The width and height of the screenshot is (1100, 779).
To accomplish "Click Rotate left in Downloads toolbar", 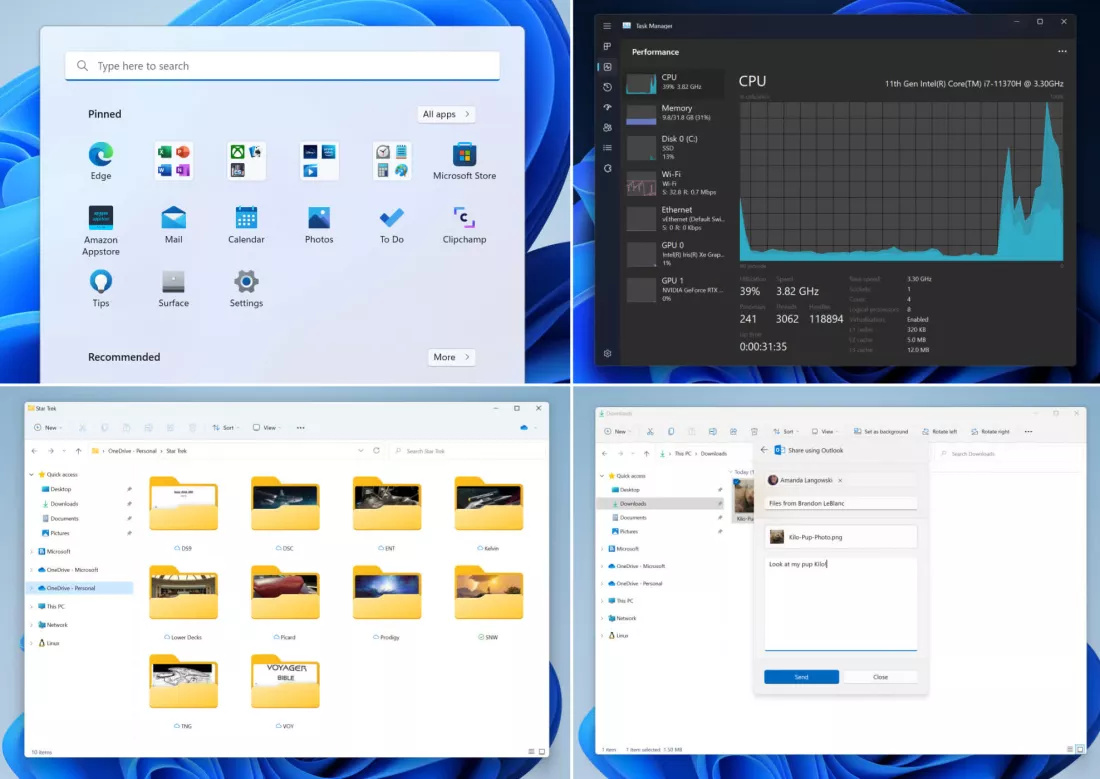I will (x=939, y=432).
